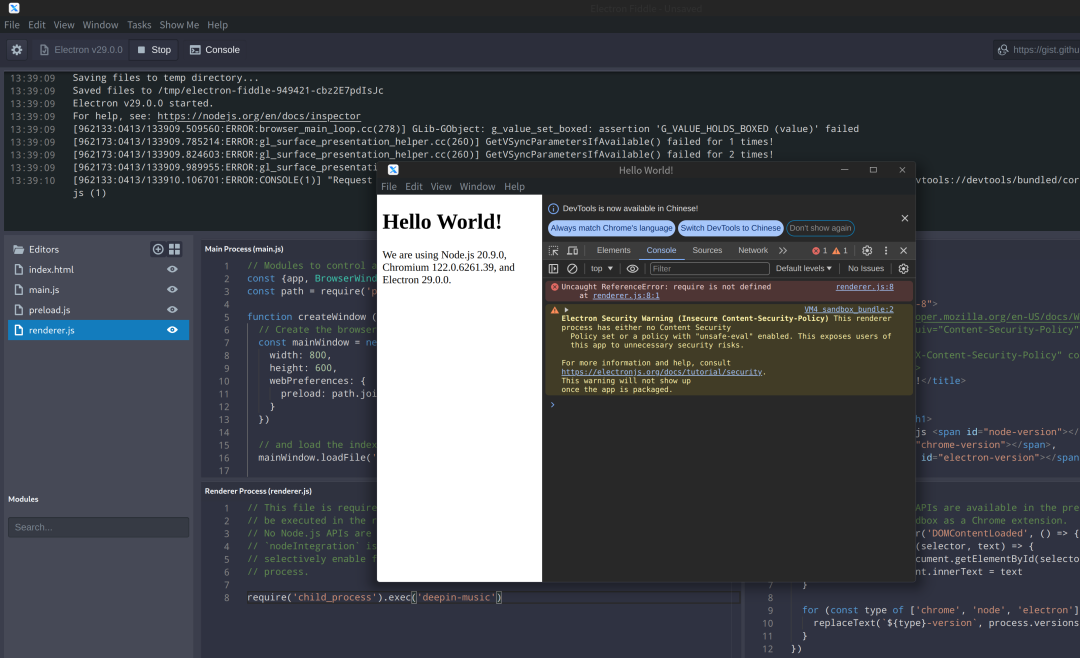This screenshot has width=1080, height=658.
Task: Open DevTools settings gear
Action: click(x=867, y=251)
